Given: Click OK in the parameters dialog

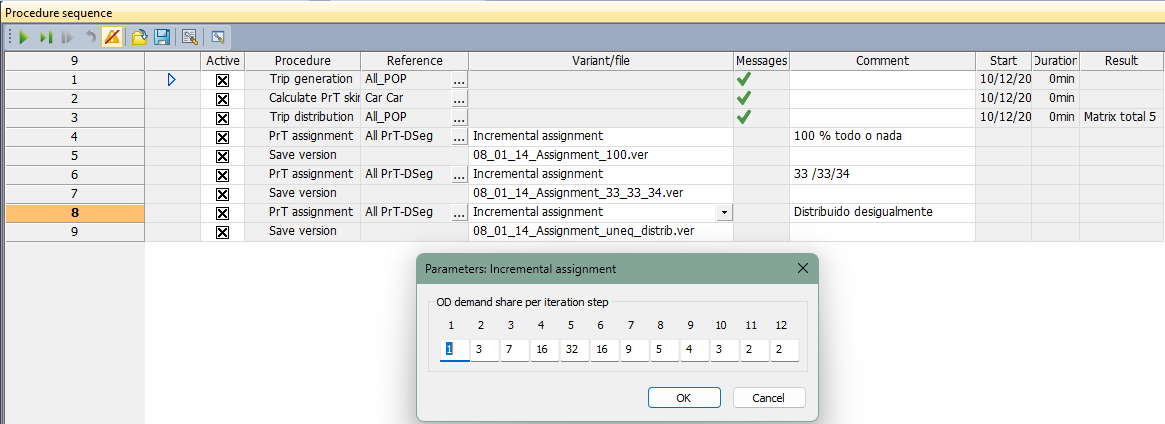Looking at the screenshot, I should coord(684,397).
